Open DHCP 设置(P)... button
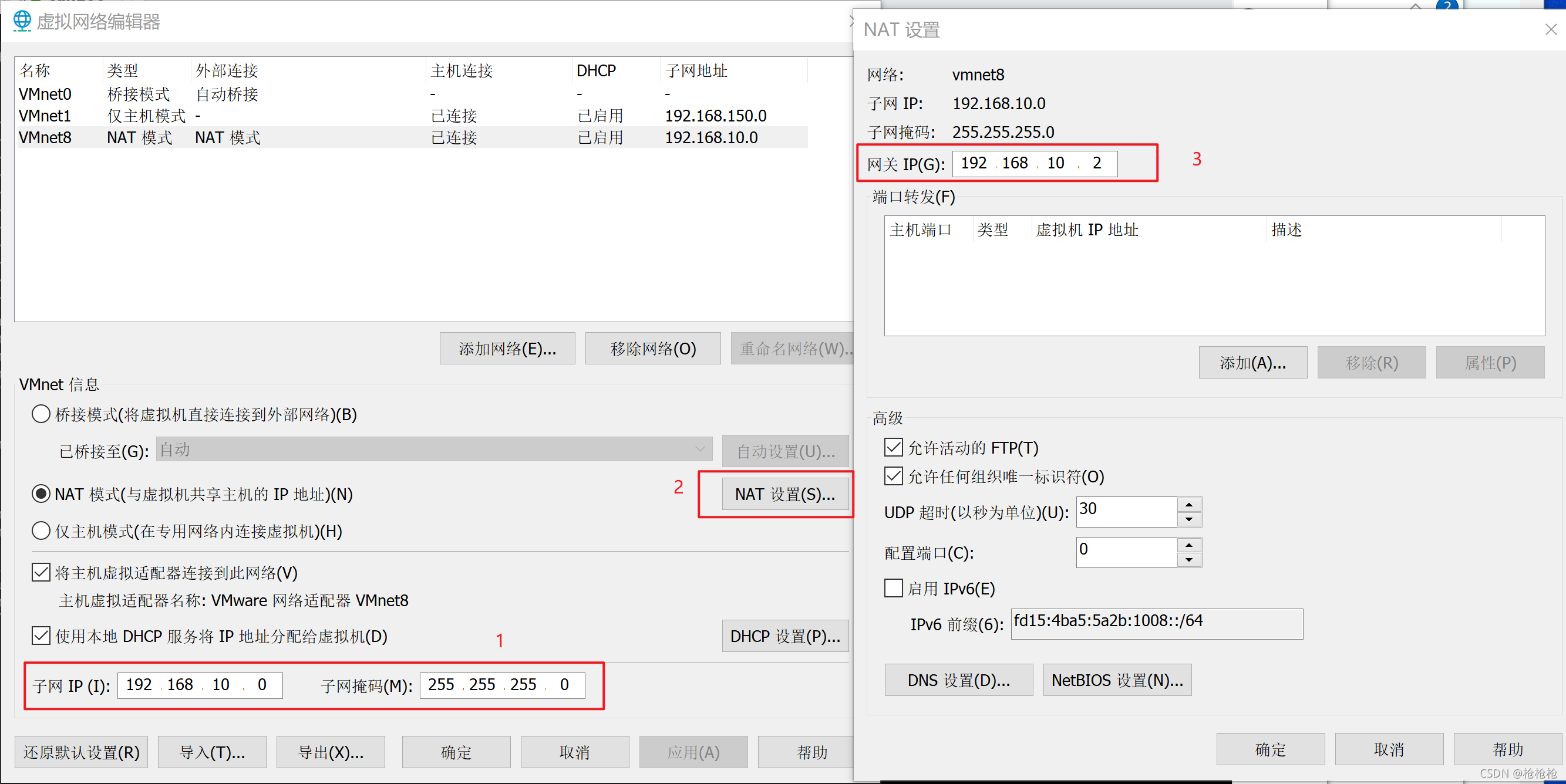 point(786,636)
